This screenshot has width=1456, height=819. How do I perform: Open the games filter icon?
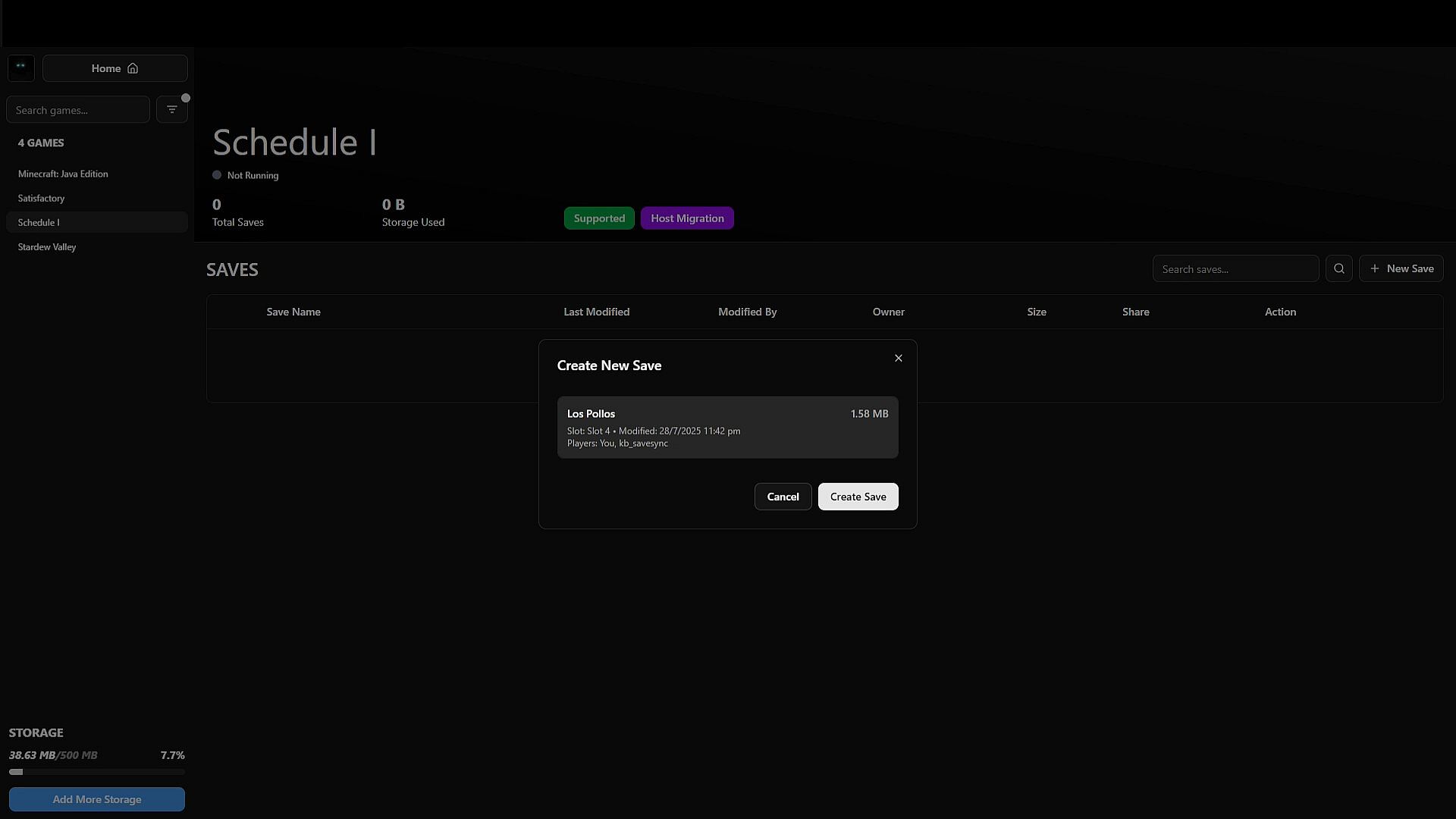tap(172, 110)
